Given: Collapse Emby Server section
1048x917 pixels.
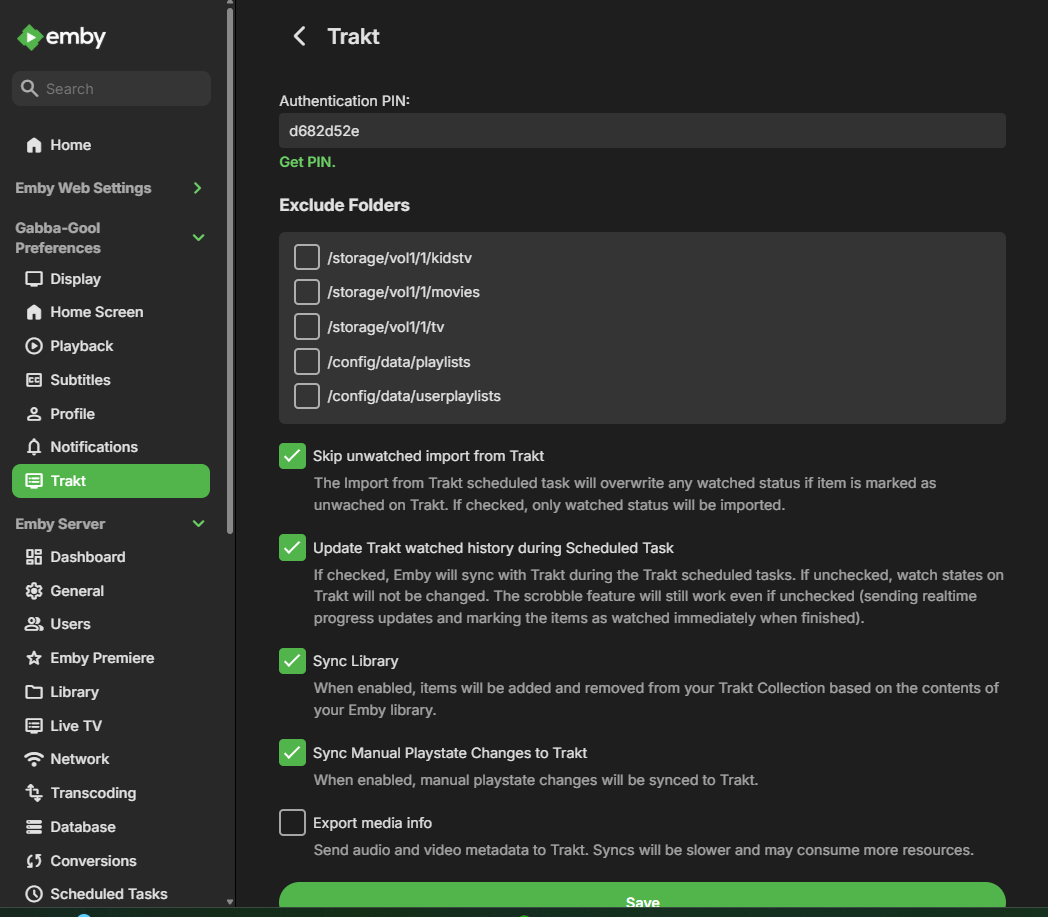Looking at the screenshot, I should pyautogui.click(x=198, y=524).
